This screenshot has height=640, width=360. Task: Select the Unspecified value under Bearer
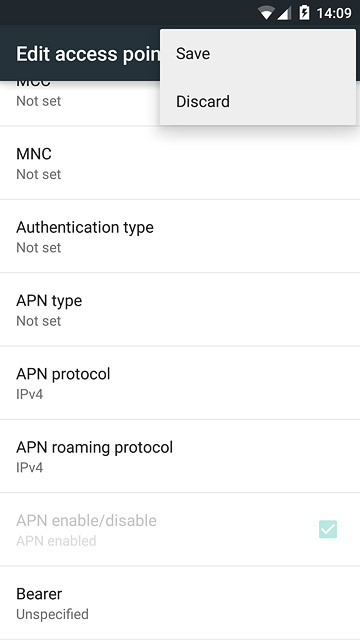[52, 614]
